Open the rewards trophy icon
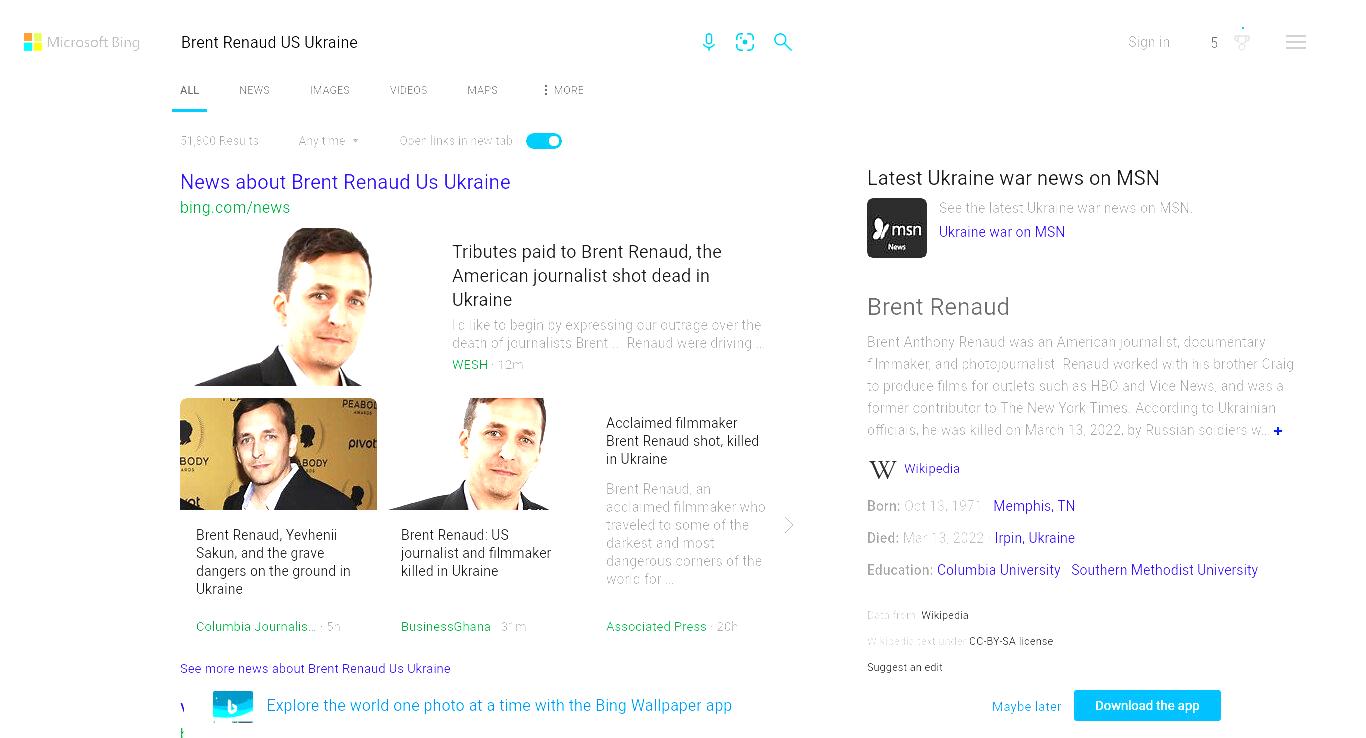The image size is (1366, 738). [x=1242, y=40]
